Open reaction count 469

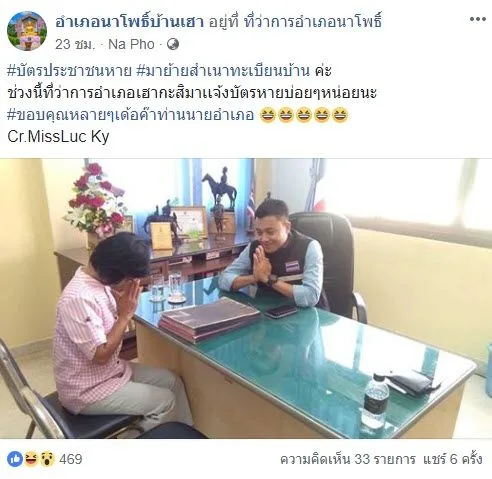[x=71, y=459]
